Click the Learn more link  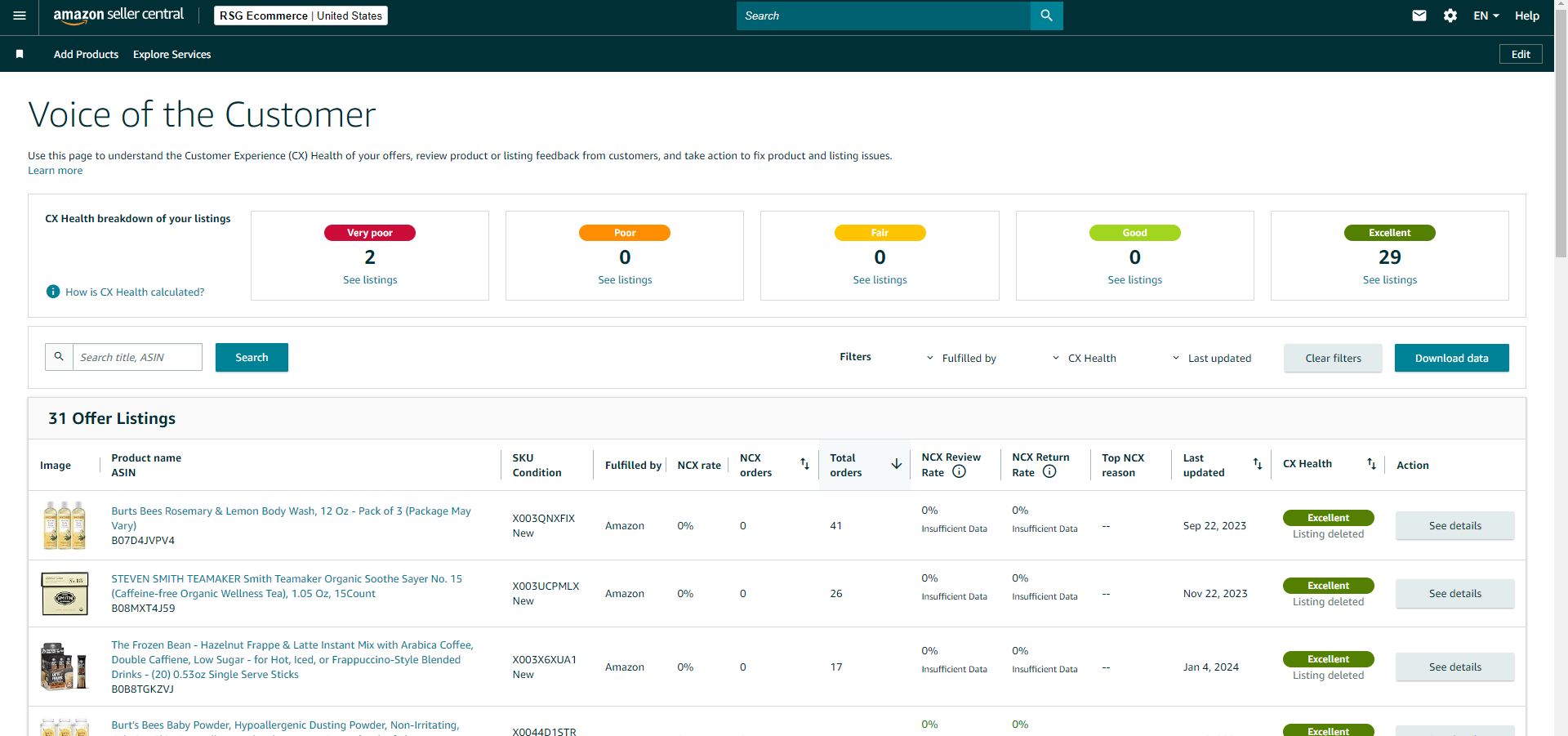pyautogui.click(x=55, y=171)
